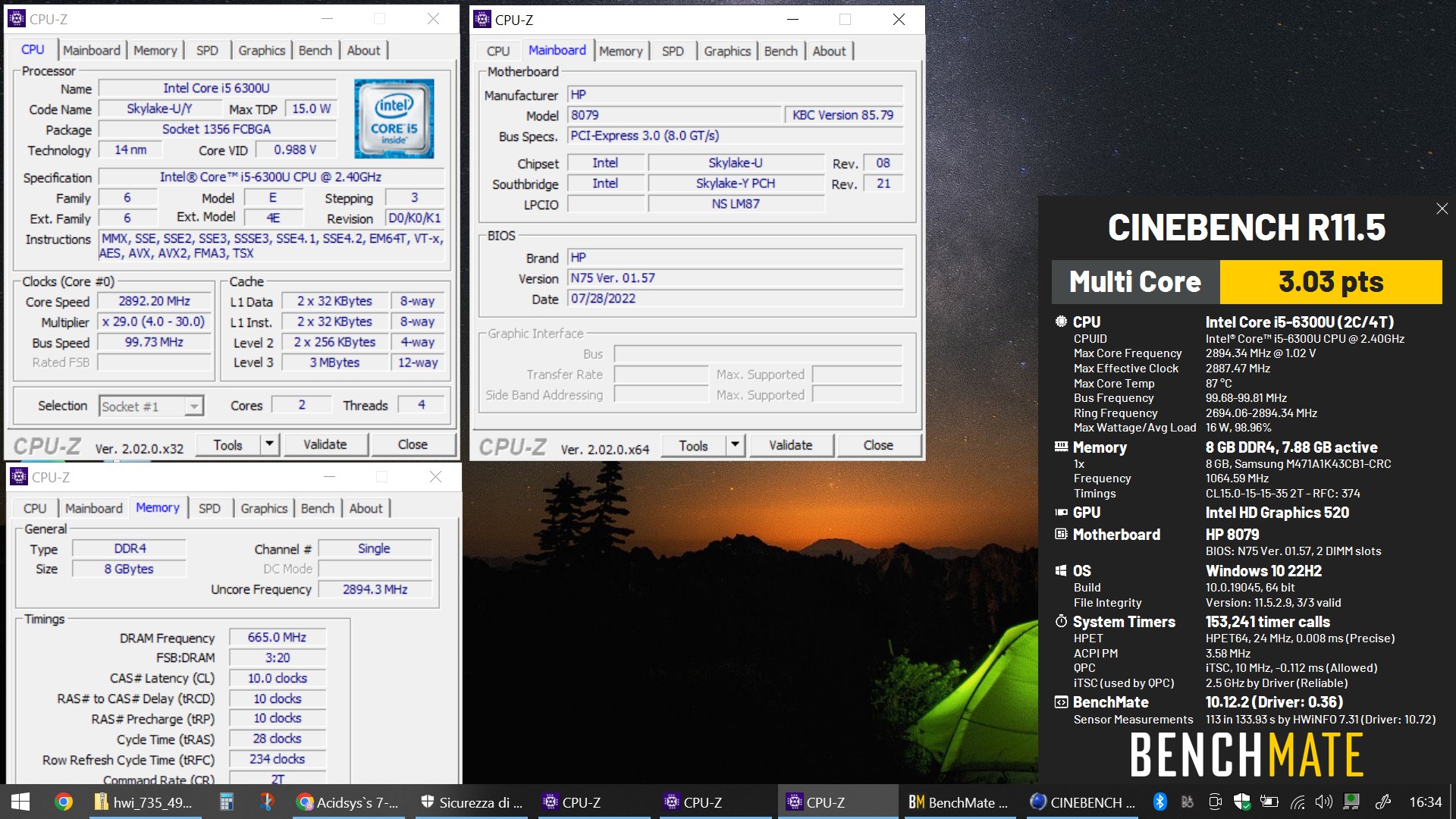The image size is (1456, 819).
Task: Click the KBC Version 85.79 field
Action: (x=843, y=115)
